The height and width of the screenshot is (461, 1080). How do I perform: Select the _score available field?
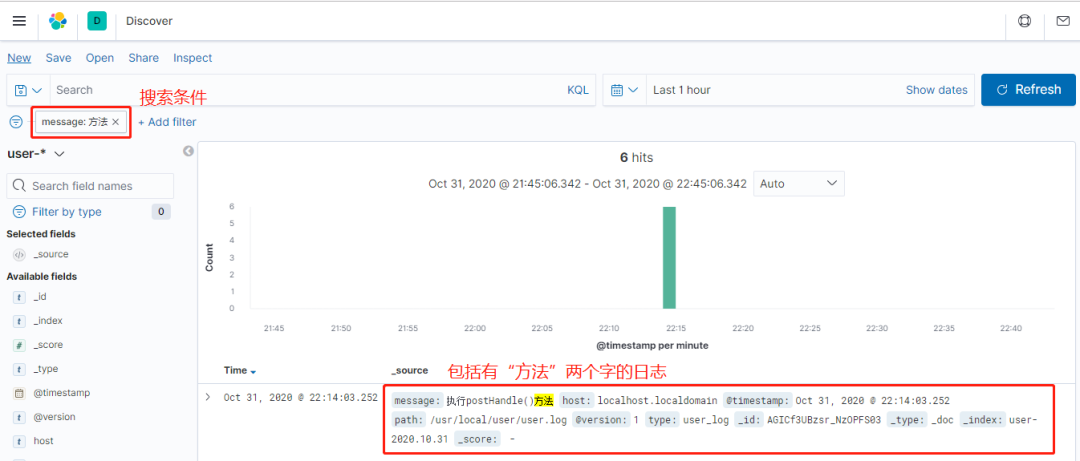coord(48,345)
